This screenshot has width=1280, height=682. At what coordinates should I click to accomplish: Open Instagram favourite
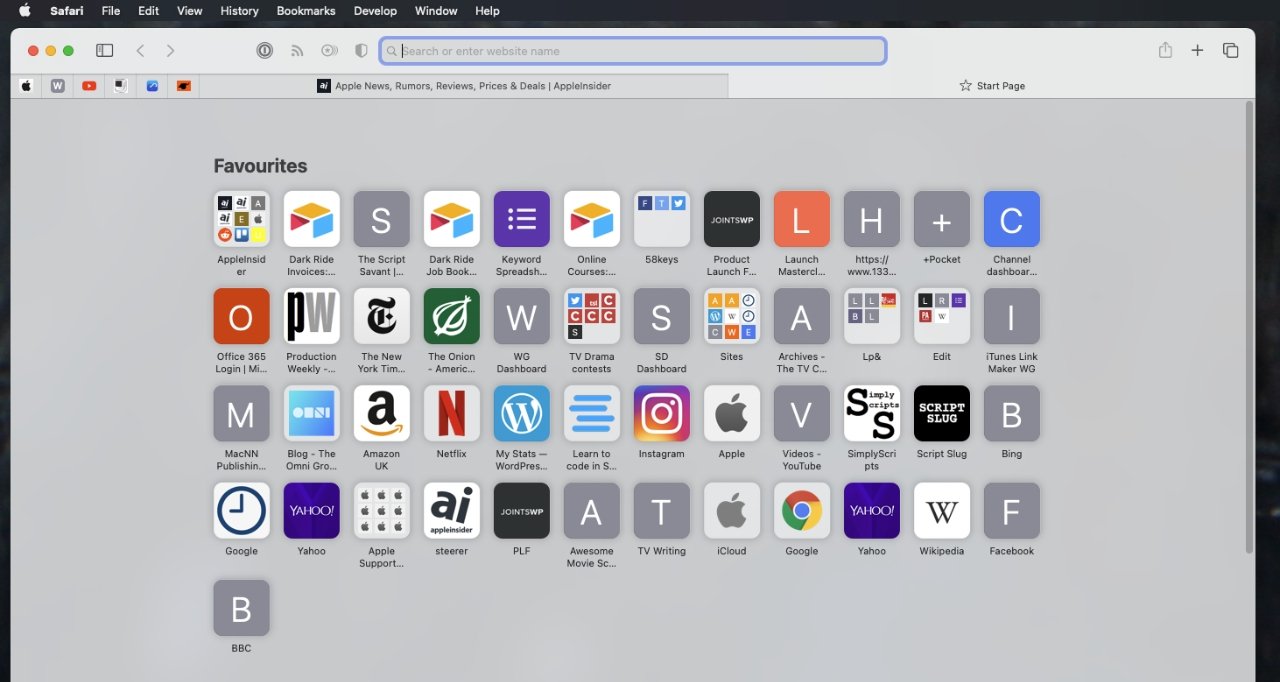(x=661, y=413)
